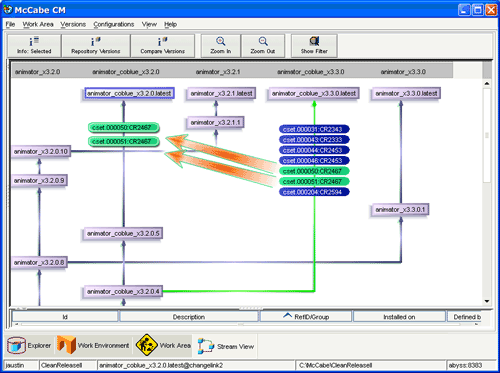Switch to the Stream View
Viewport: 500px width, 373px height.
point(226,346)
